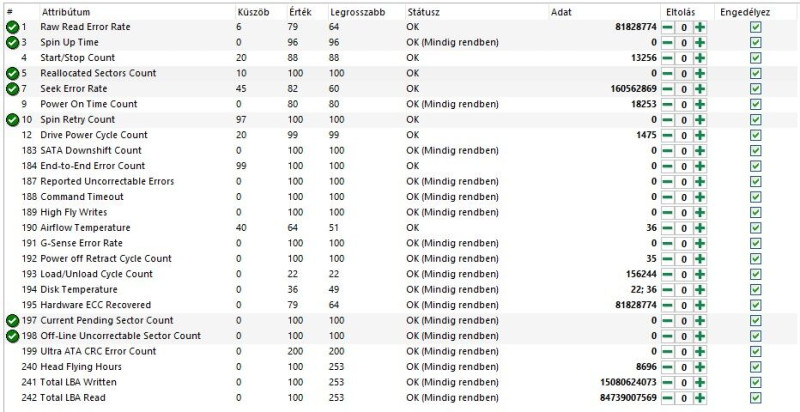Toggle the enable checkbox for Power On Time Count
This screenshot has width=800, height=412.
coord(755,104)
